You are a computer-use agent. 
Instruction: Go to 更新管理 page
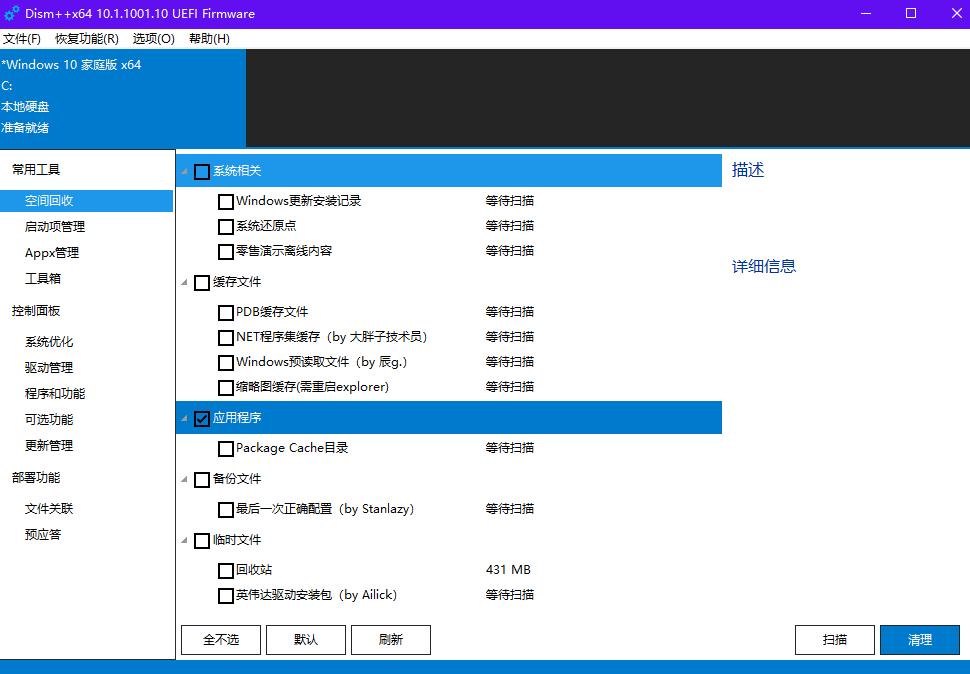coord(49,446)
